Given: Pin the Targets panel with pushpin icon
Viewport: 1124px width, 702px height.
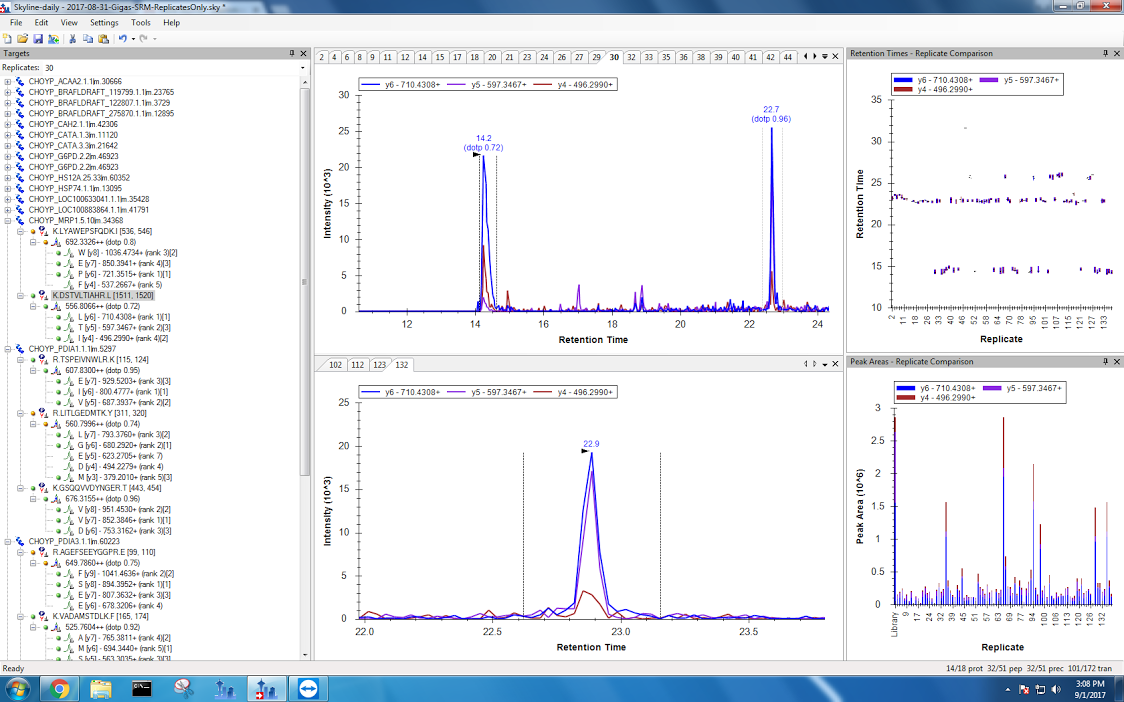Looking at the screenshot, I should coord(291,53).
